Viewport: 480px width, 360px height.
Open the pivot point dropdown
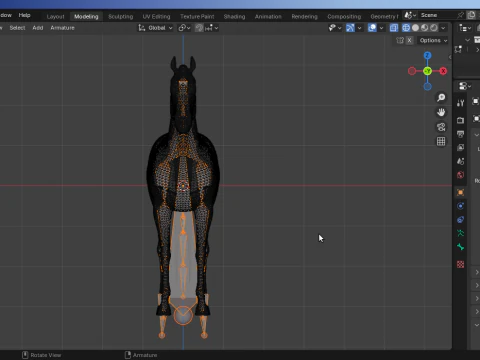pos(184,28)
